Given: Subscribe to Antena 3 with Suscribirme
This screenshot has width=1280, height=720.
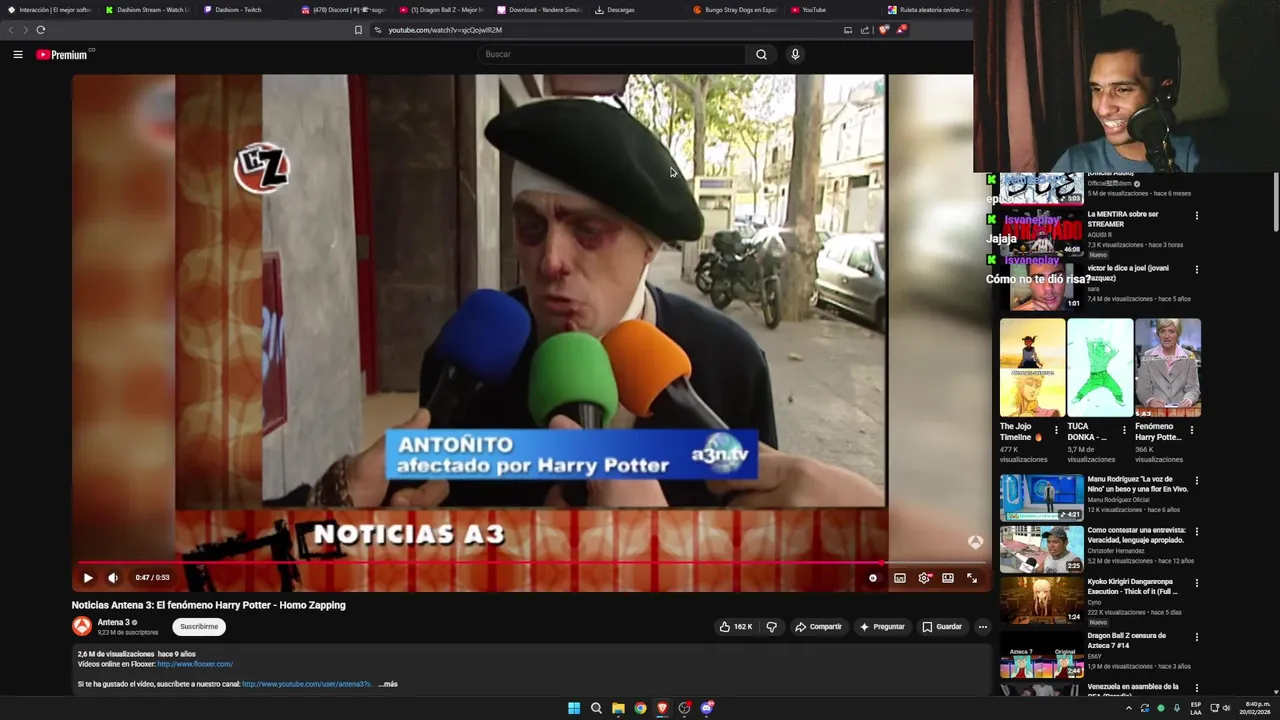Looking at the screenshot, I should coord(199,627).
